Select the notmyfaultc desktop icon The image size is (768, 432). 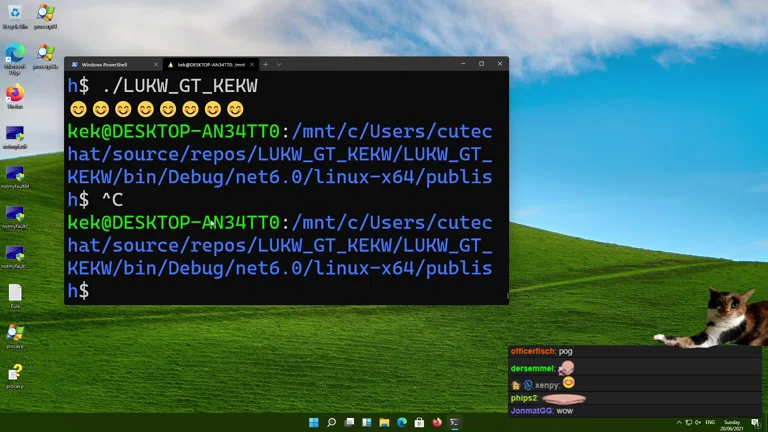[15, 217]
